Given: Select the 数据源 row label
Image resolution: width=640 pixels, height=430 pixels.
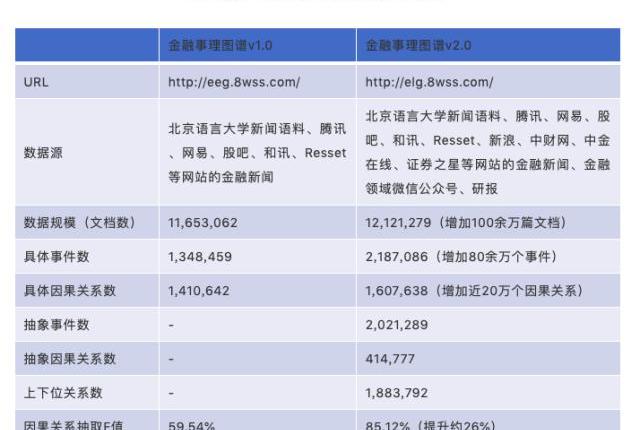Looking at the screenshot, I should (41, 153).
